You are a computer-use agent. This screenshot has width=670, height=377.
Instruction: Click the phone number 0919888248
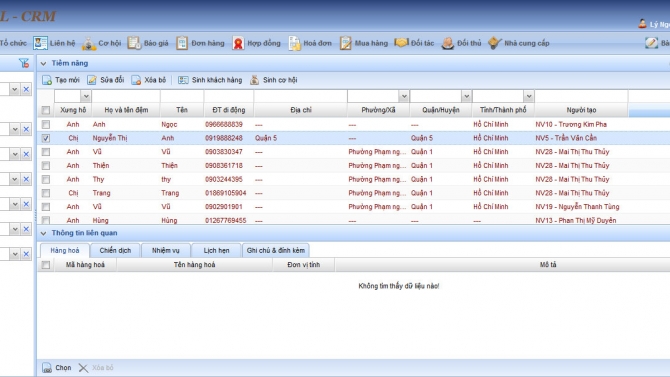[x=223, y=138]
